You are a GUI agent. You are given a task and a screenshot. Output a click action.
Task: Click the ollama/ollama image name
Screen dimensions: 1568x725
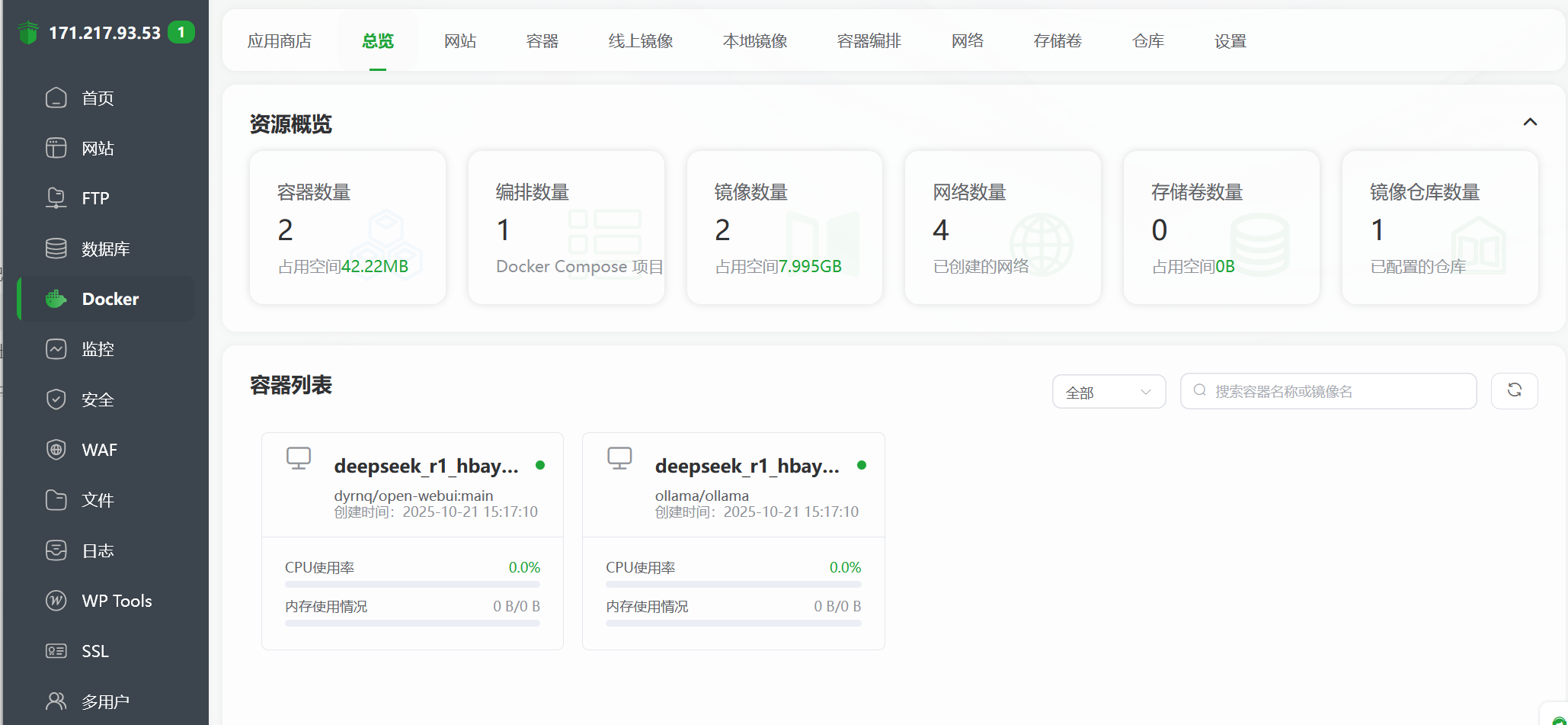(x=702, y=496)
